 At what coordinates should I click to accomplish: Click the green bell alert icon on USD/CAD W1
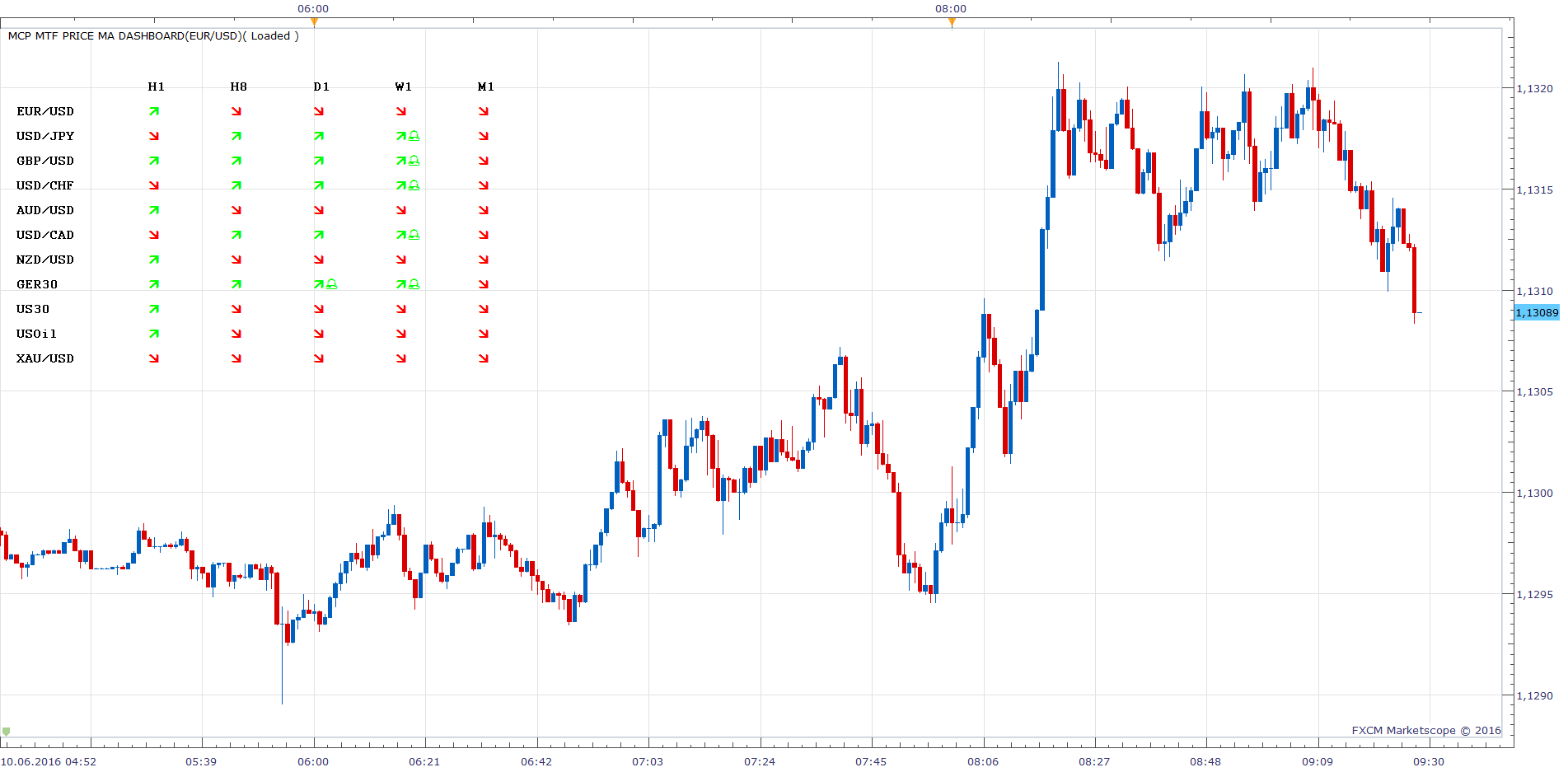(x=414, y=235)
